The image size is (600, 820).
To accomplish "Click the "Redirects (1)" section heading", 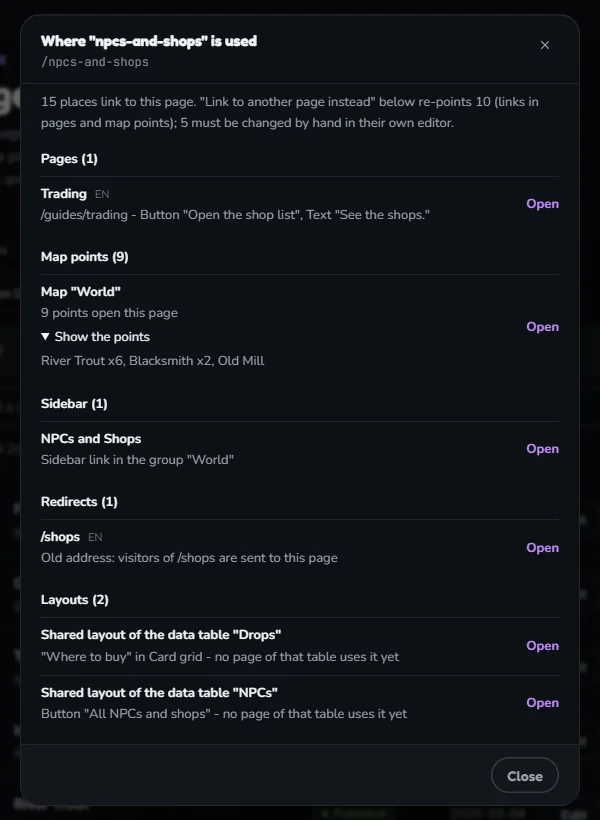I will [x=79, y=502].
